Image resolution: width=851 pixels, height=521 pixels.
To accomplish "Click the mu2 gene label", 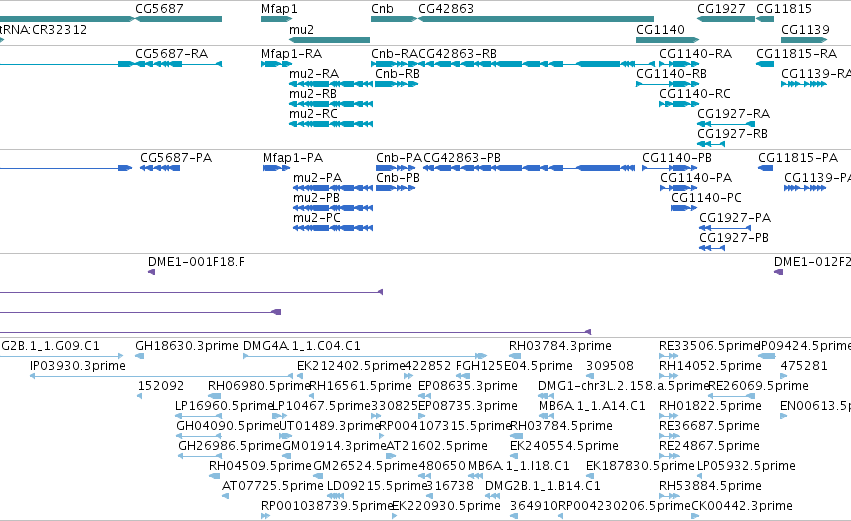I will click(301, 29).
